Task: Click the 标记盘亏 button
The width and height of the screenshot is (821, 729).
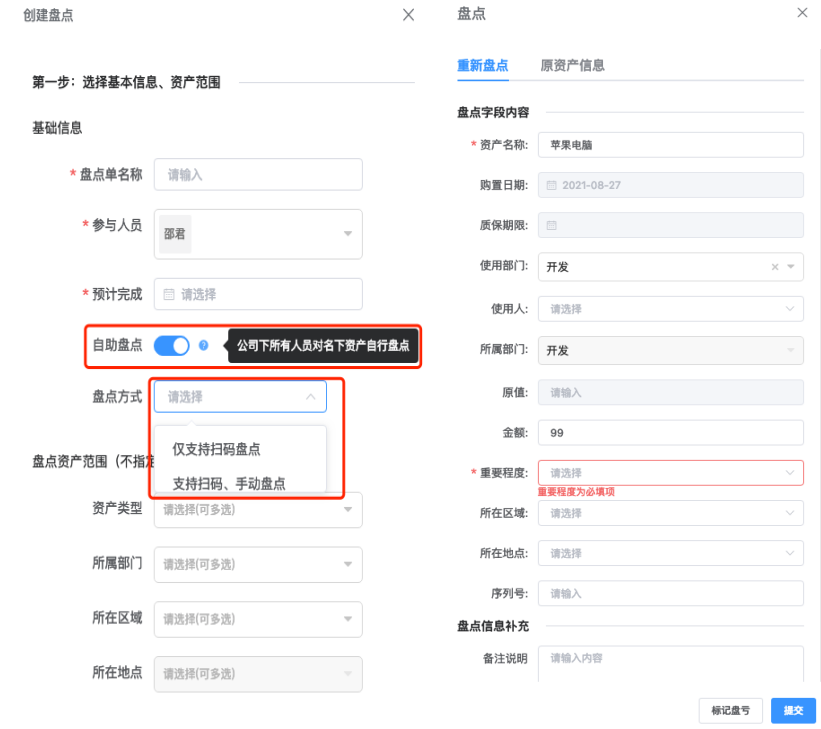Action: tap(730, 710)
